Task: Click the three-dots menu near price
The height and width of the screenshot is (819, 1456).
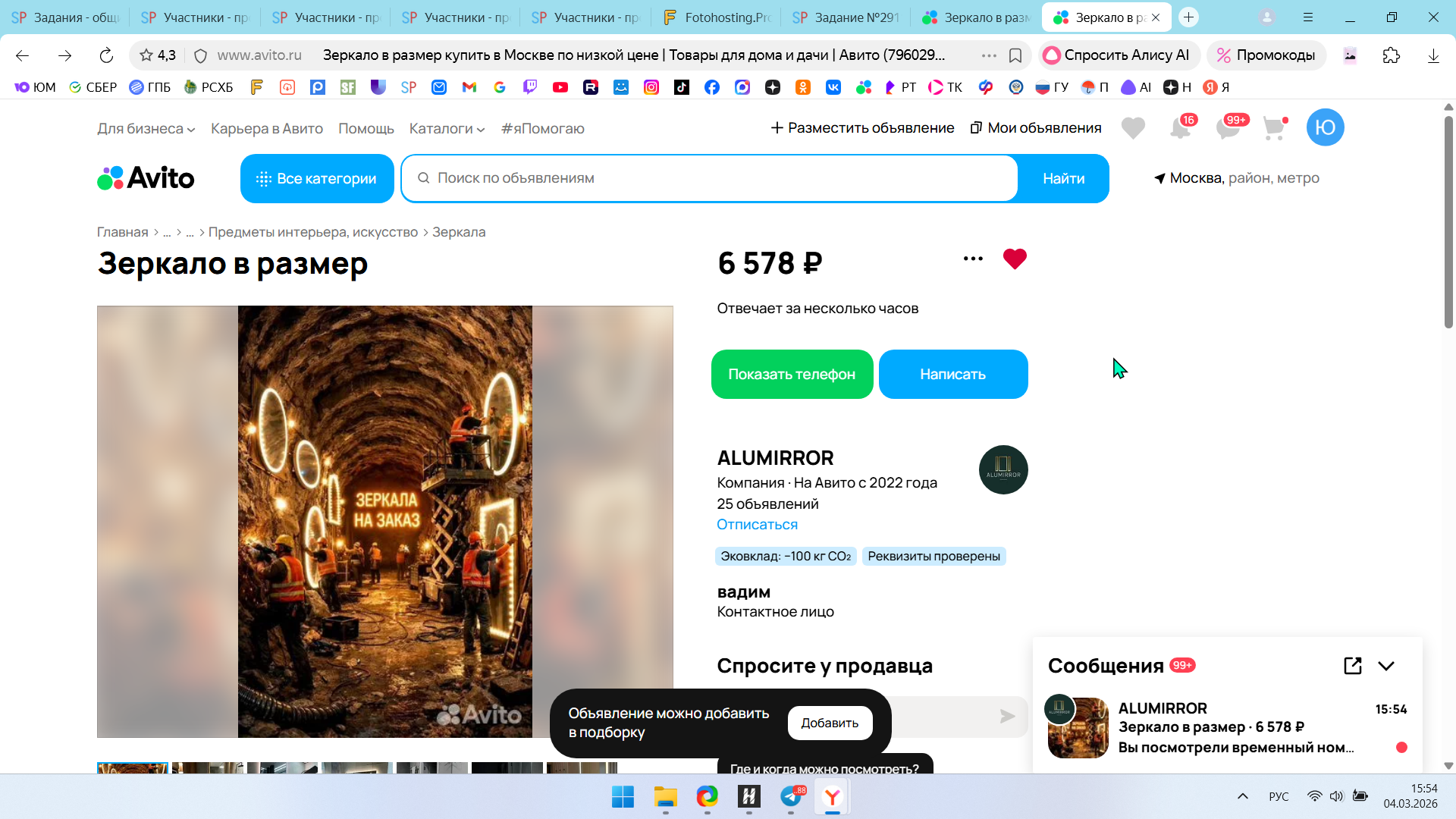Action: click(x=973, y=259)
